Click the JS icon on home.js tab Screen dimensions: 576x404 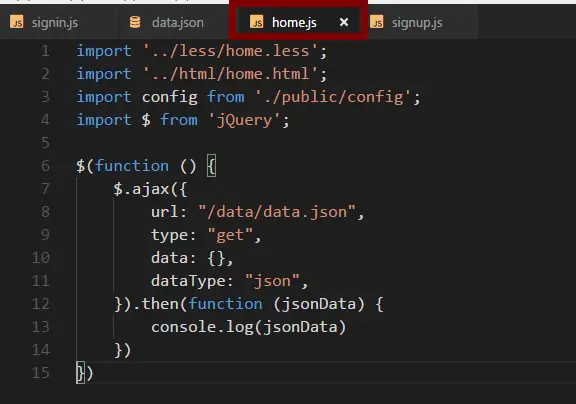click(256, 22)
